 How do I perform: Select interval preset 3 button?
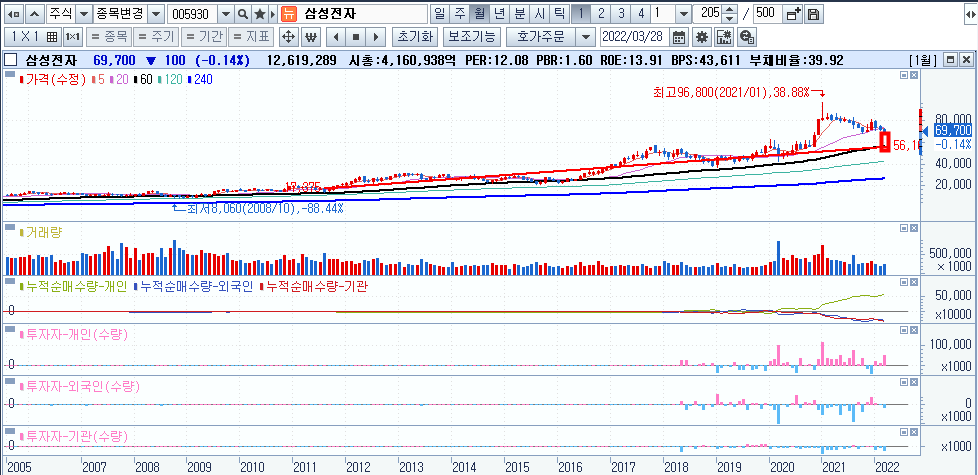pos(621,14)
